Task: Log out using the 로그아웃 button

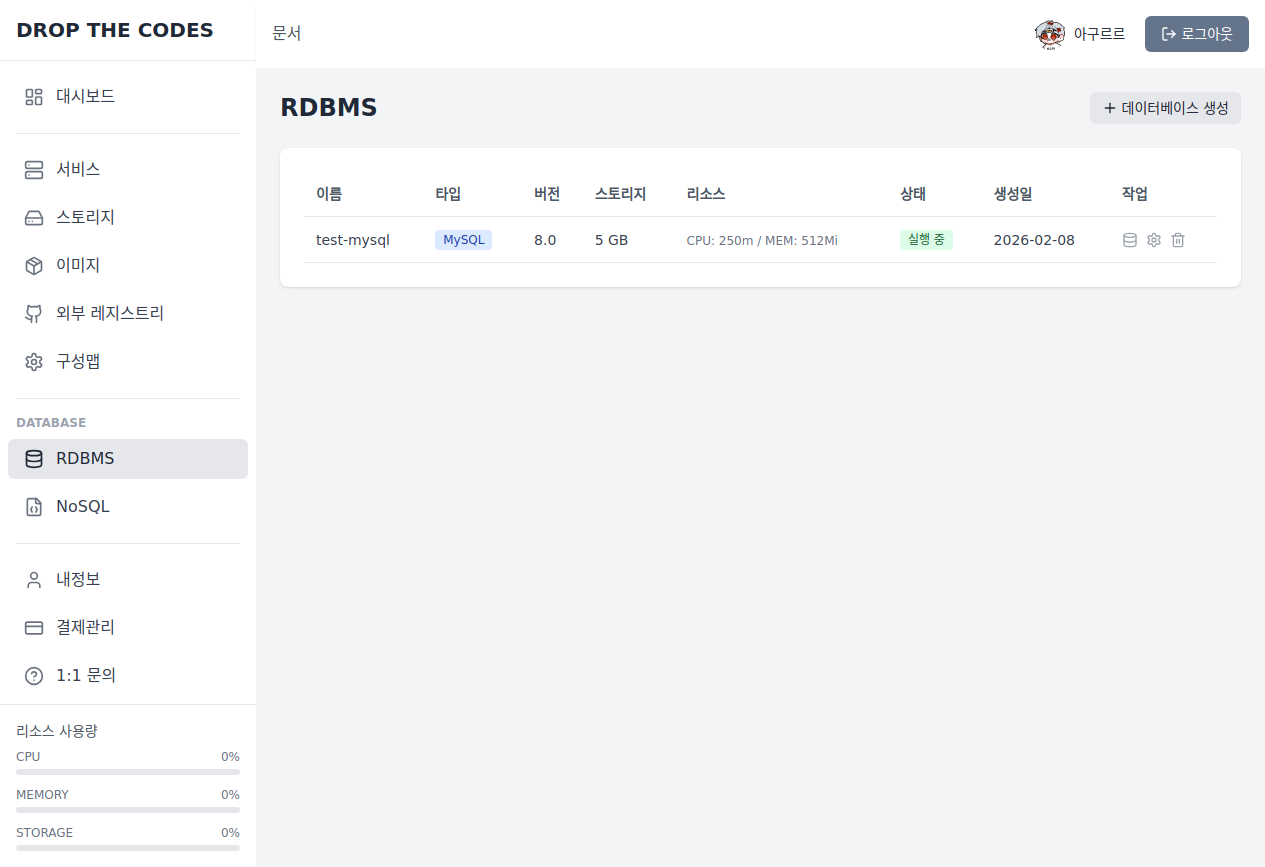Action: (x=1196, y=33)
